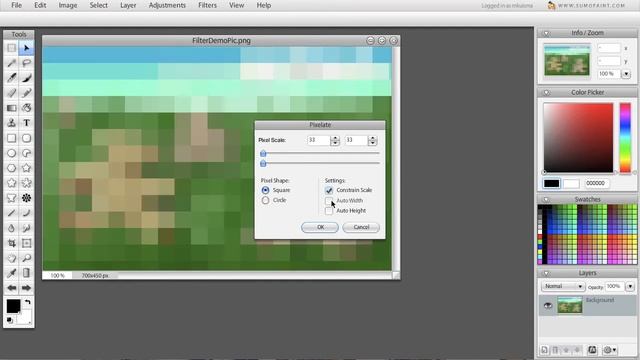The image size is (640, 360).
Task: Add new layer in Layers panel
Action: tap(544, 350)
